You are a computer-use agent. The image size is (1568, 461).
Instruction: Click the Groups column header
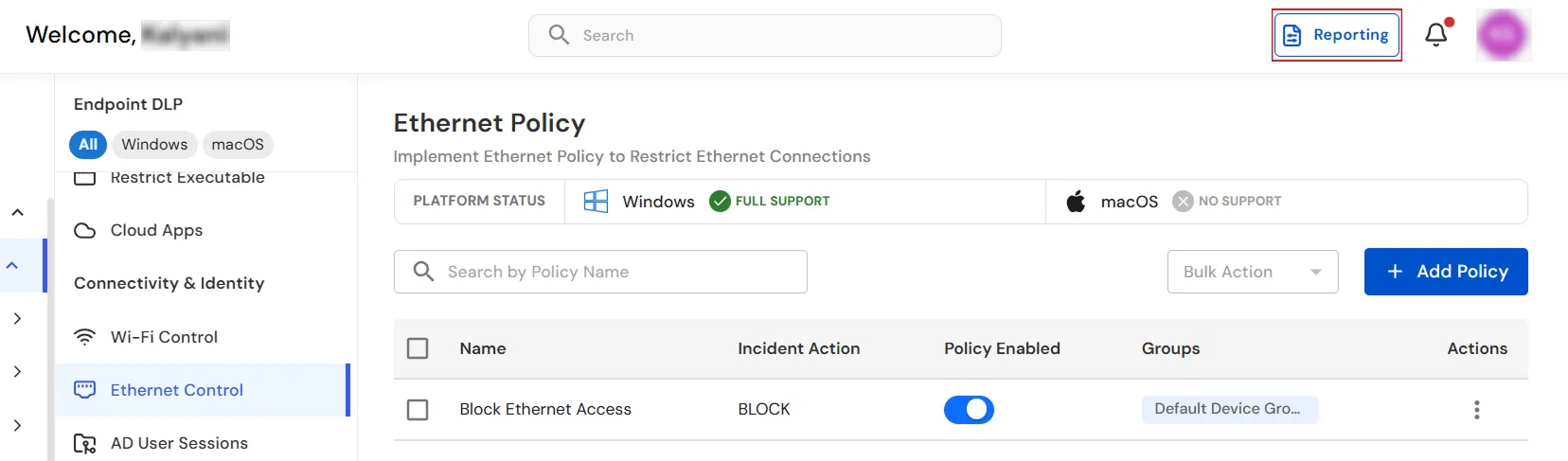(1170, 348)
